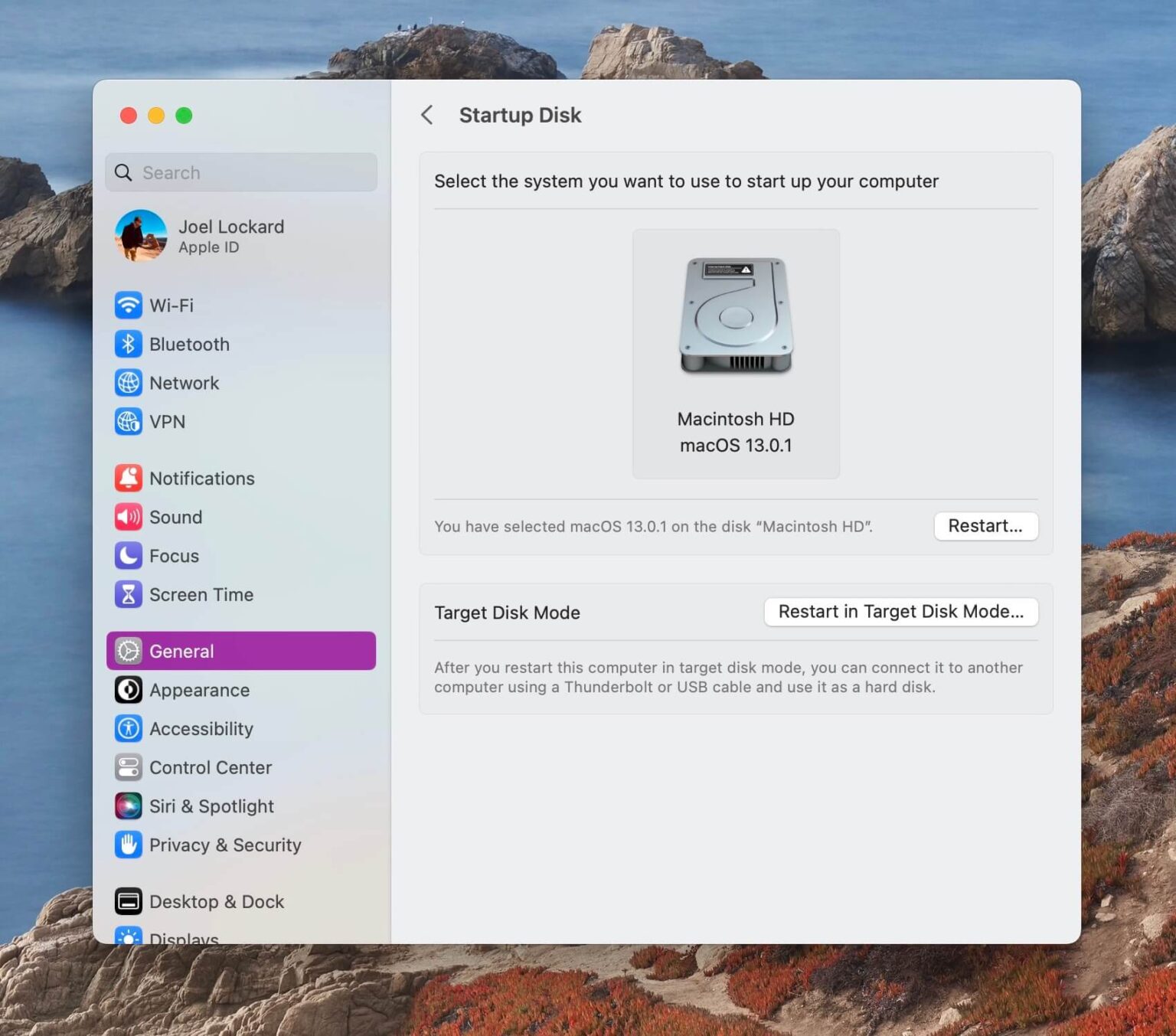Go back using the chevron arrow
Image resolution: width=1176 pixels, height=1036 pixels.
tap(426, 115)
